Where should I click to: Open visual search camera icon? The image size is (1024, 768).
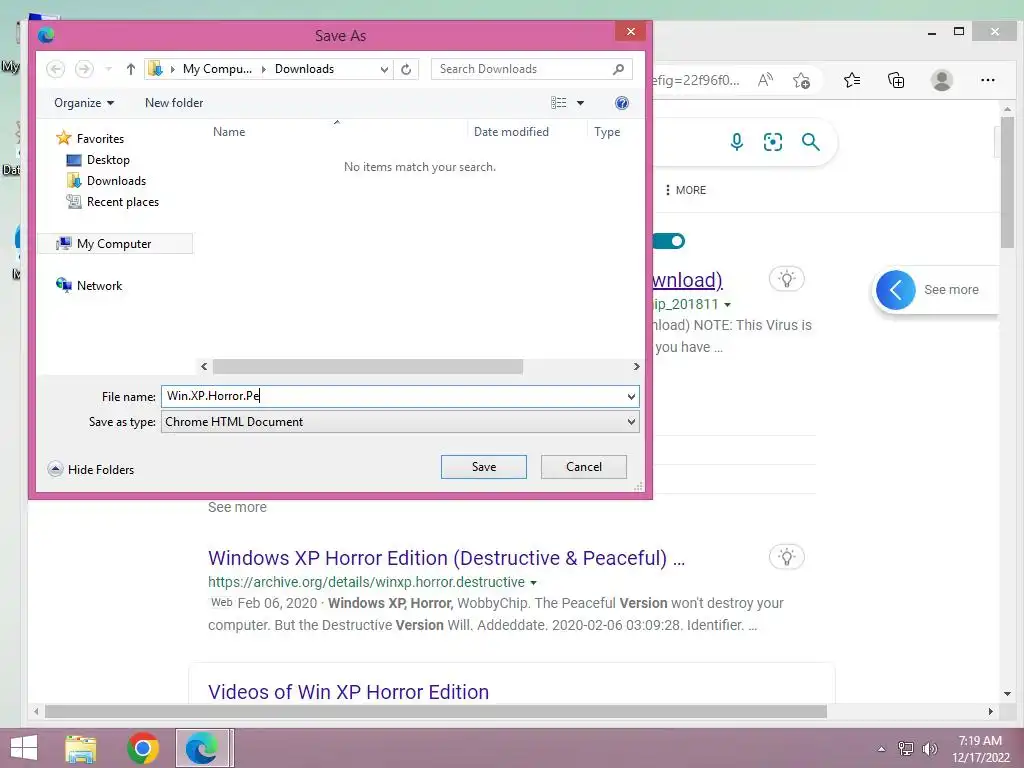point(773,142)
